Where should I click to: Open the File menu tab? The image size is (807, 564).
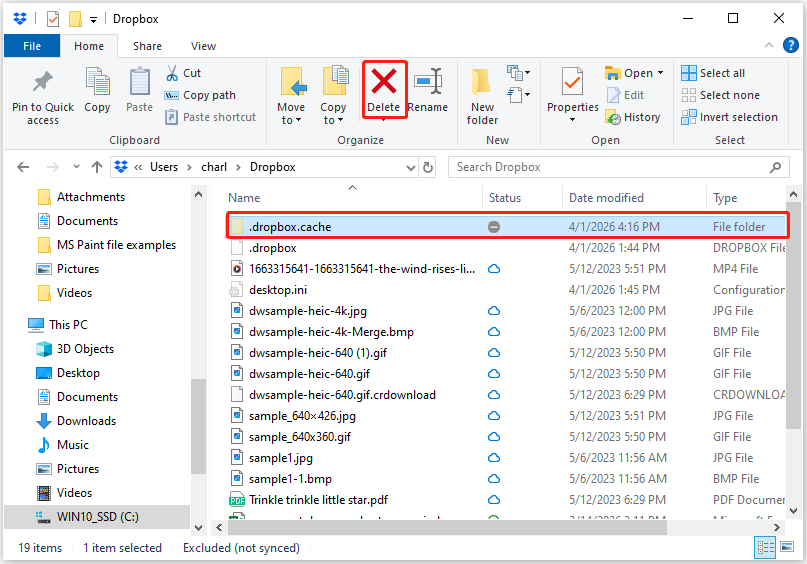click(32, 46)
